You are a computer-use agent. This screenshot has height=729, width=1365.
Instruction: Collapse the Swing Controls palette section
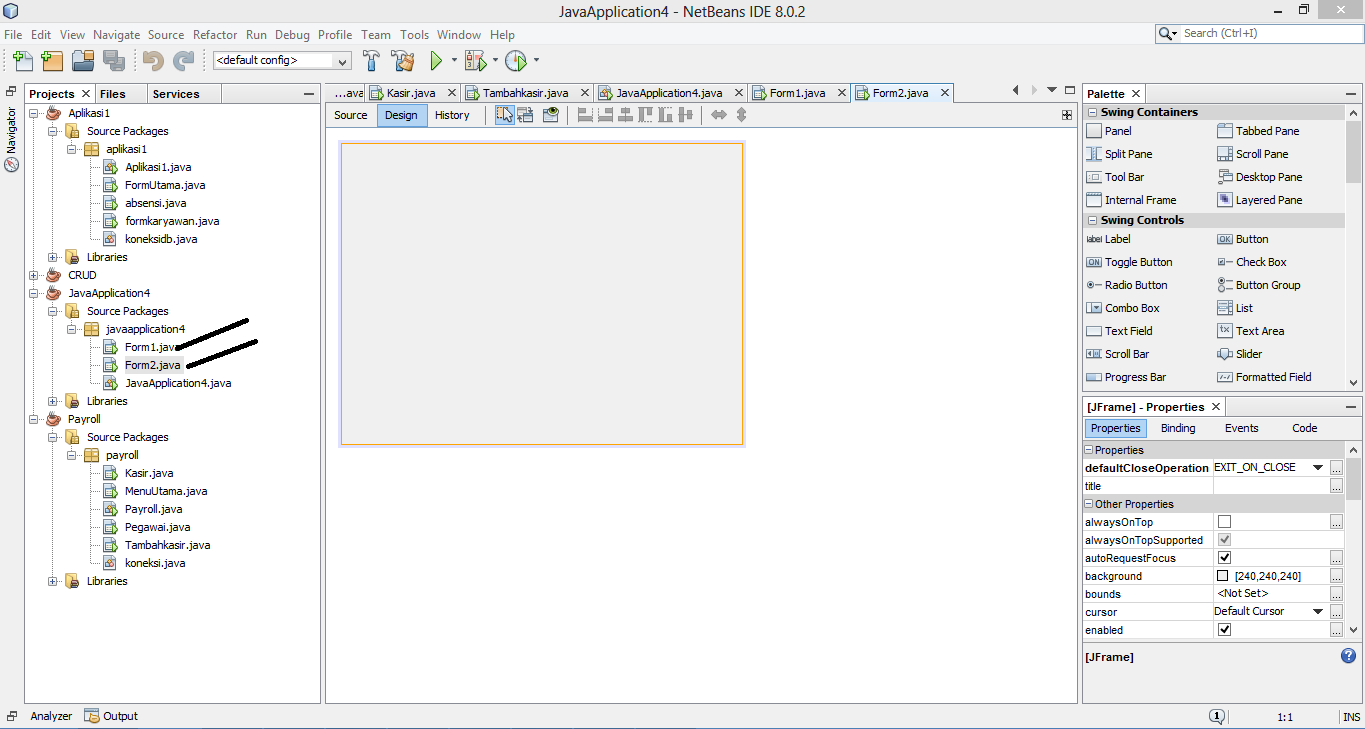pyautogui.click(x=1092, y=221)
